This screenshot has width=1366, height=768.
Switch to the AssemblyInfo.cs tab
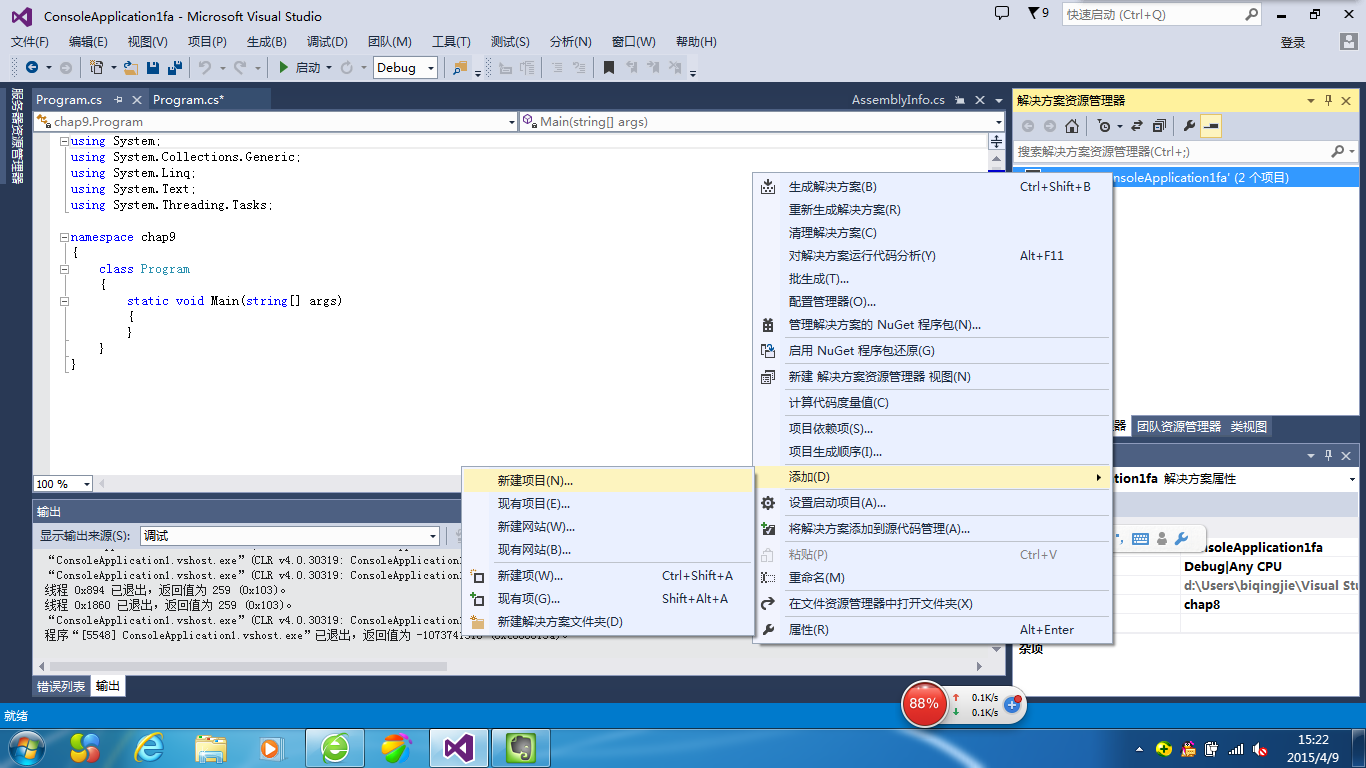tap(898, 100)
